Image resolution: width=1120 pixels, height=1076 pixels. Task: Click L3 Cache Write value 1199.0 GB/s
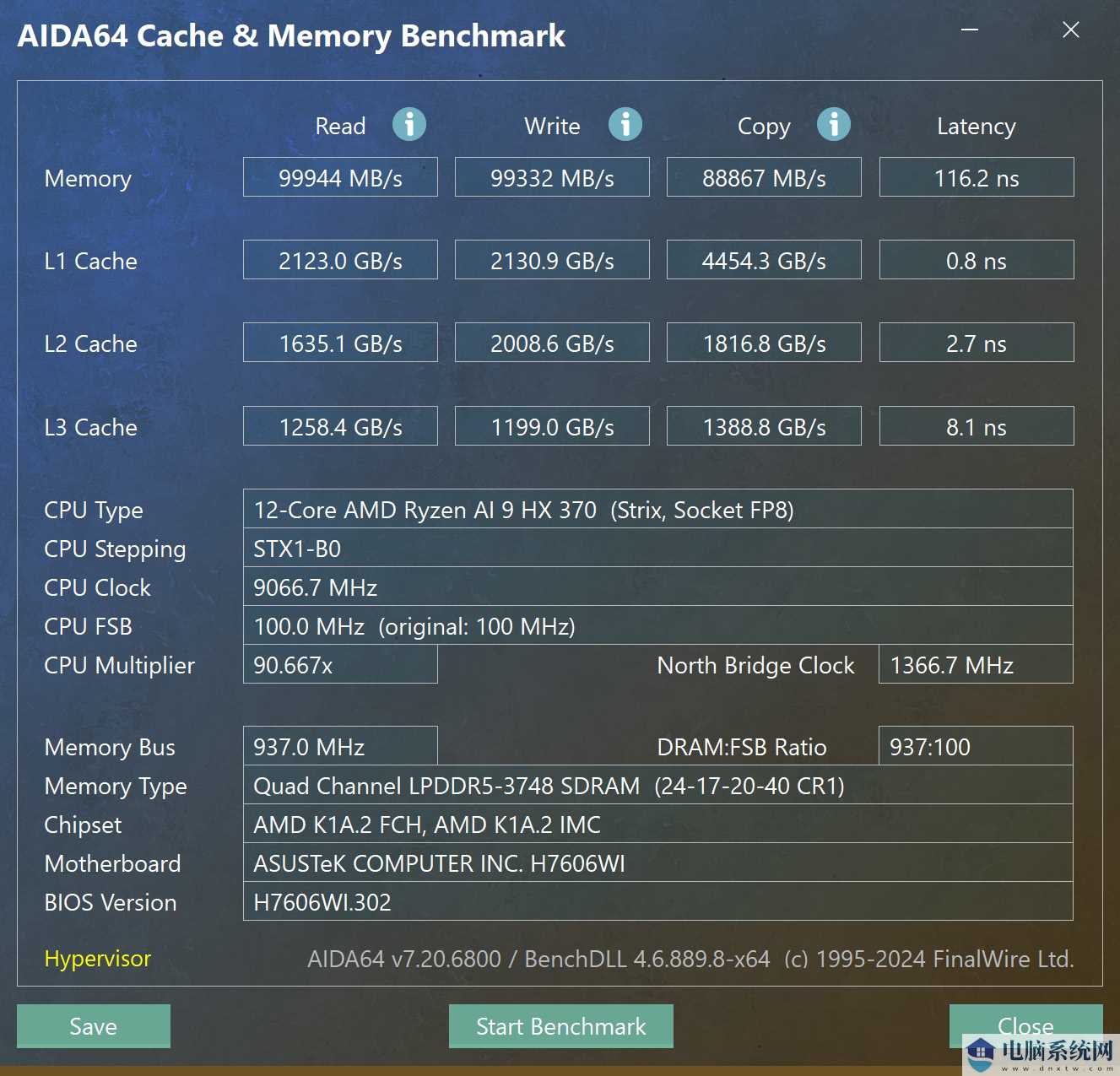click(552, 426)
